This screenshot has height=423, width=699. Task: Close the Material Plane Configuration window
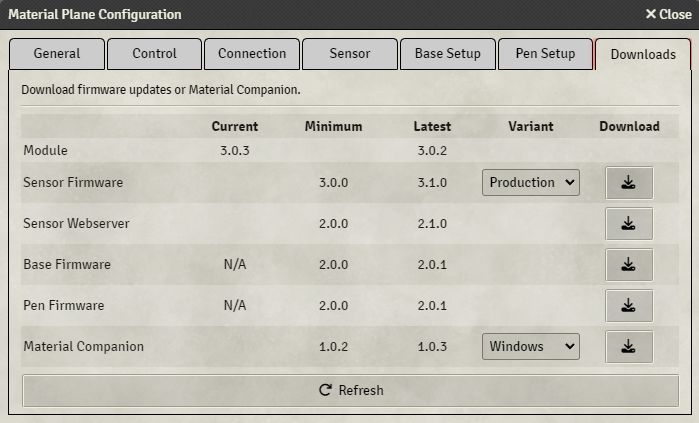tap(669, 14)
